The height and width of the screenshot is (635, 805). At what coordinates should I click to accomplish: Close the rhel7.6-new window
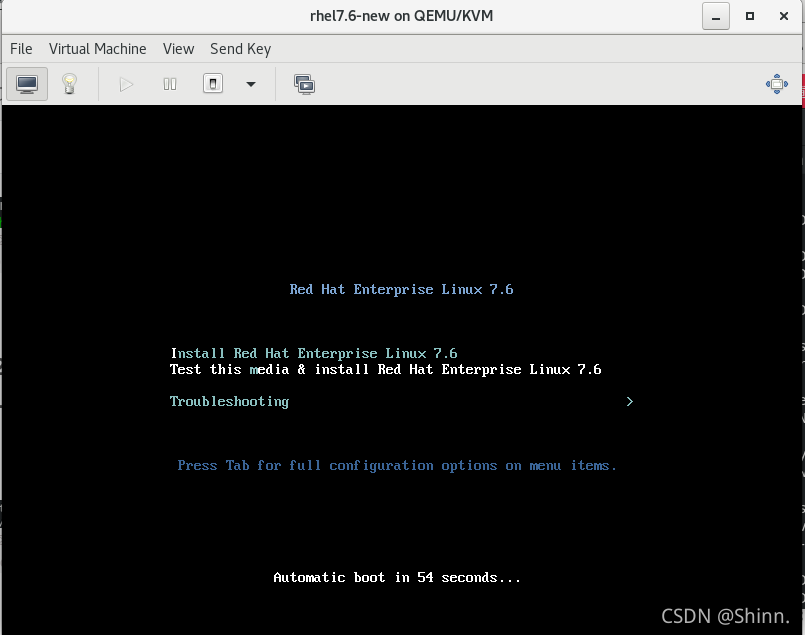[x=783, y=16]
